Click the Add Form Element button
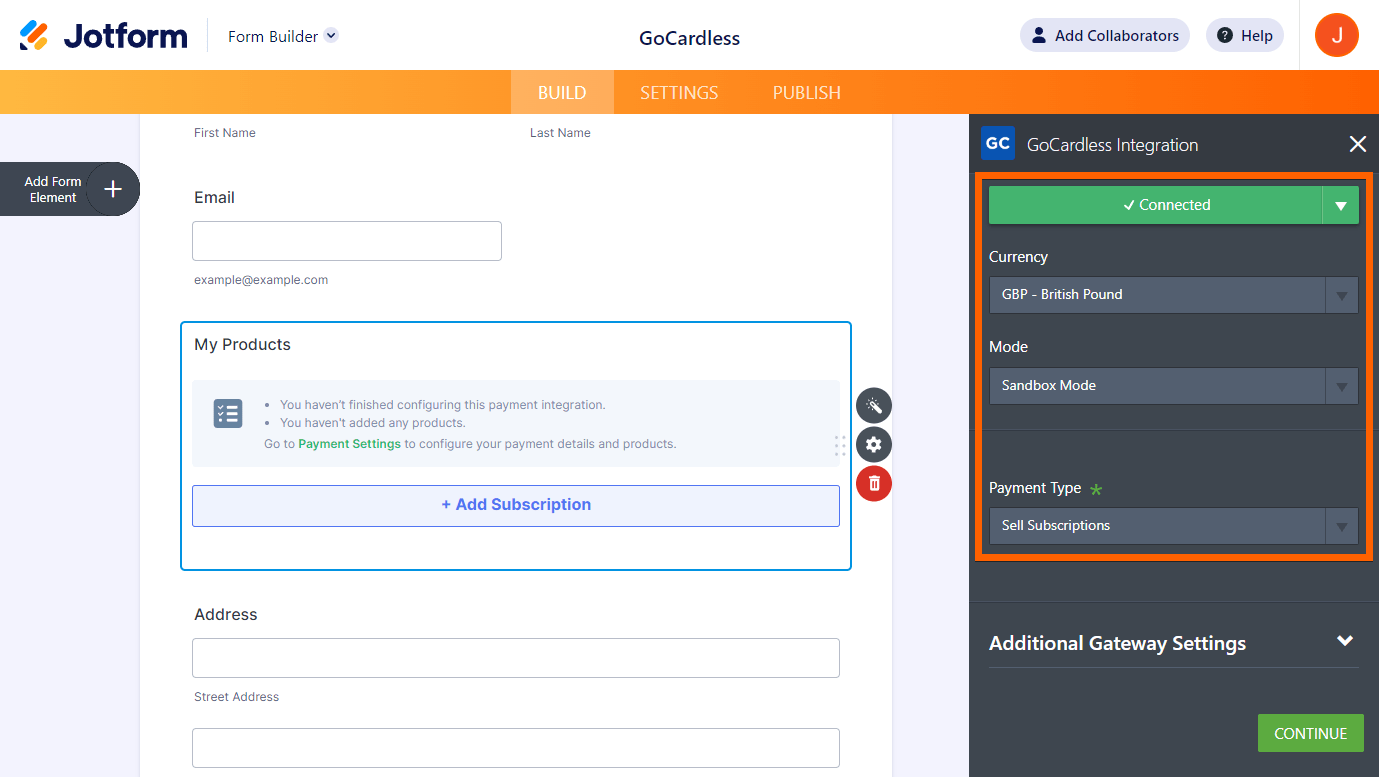 69,189
